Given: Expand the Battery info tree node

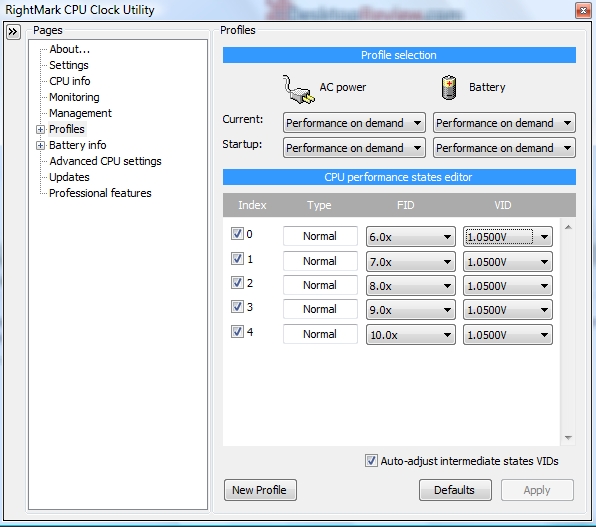Looking at the screenshot, I should pyautogui.click(x=40, y=145).
